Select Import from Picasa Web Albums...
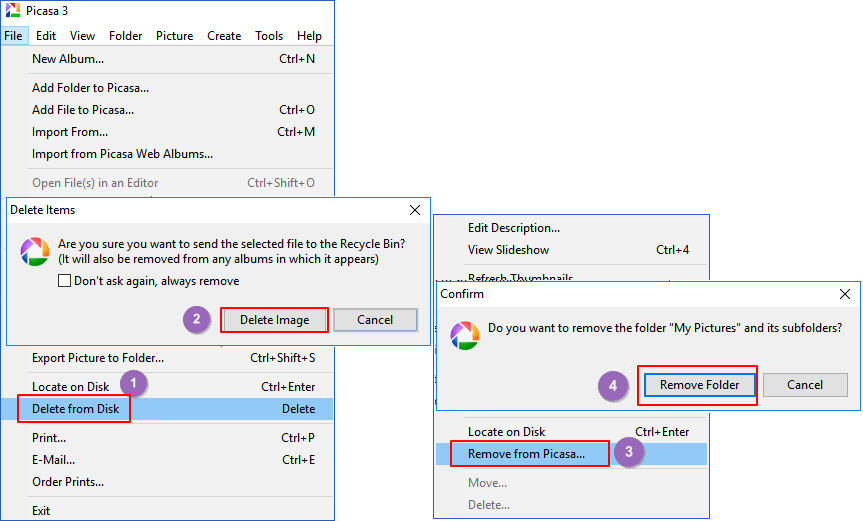The image size is (863, 521). point(122,154)
